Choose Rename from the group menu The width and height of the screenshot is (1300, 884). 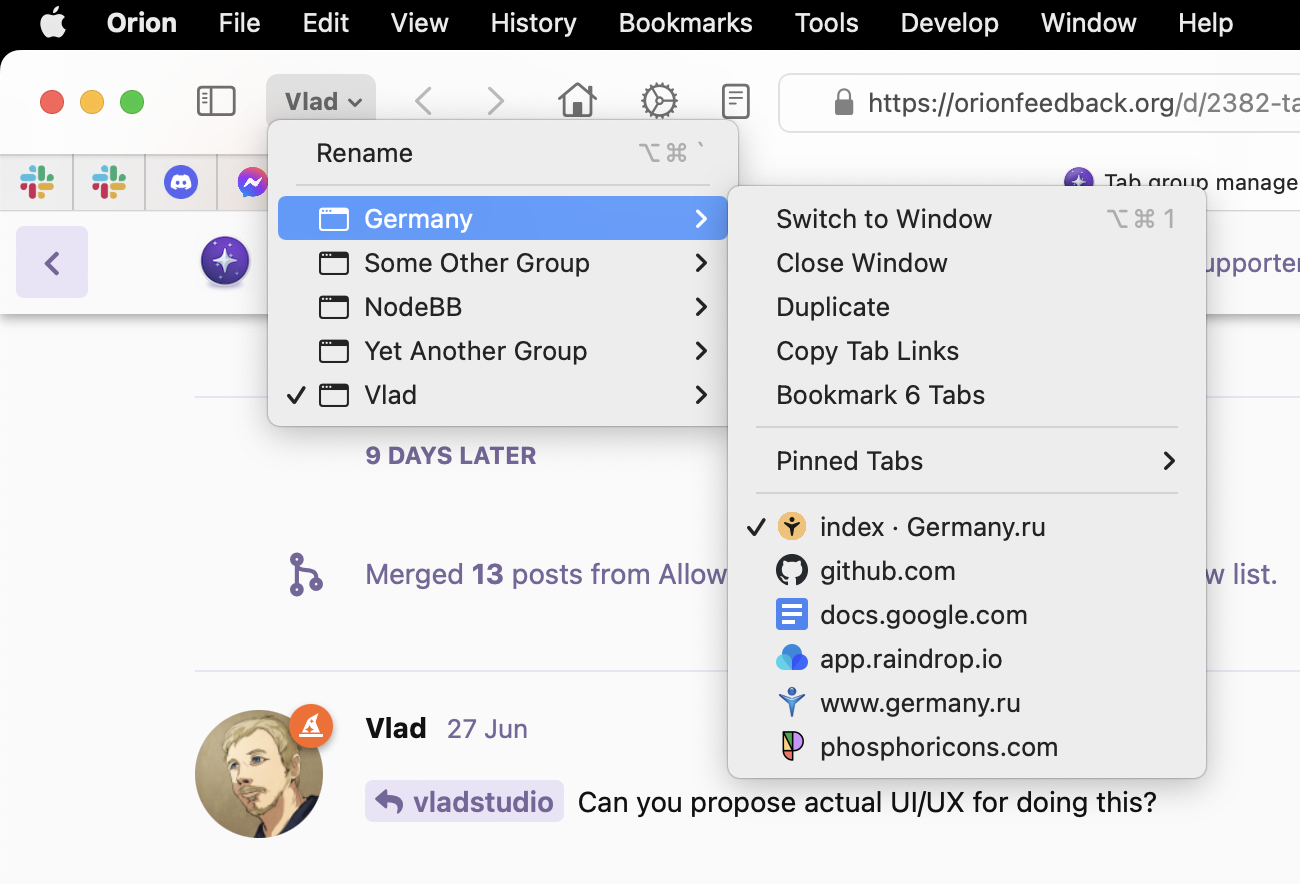[364, 153]
